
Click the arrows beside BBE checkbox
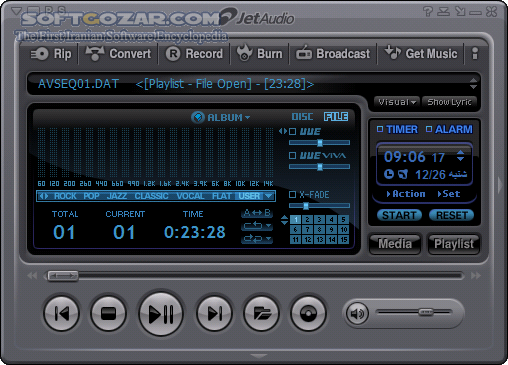pyautogui.click(x=283, y=131)
